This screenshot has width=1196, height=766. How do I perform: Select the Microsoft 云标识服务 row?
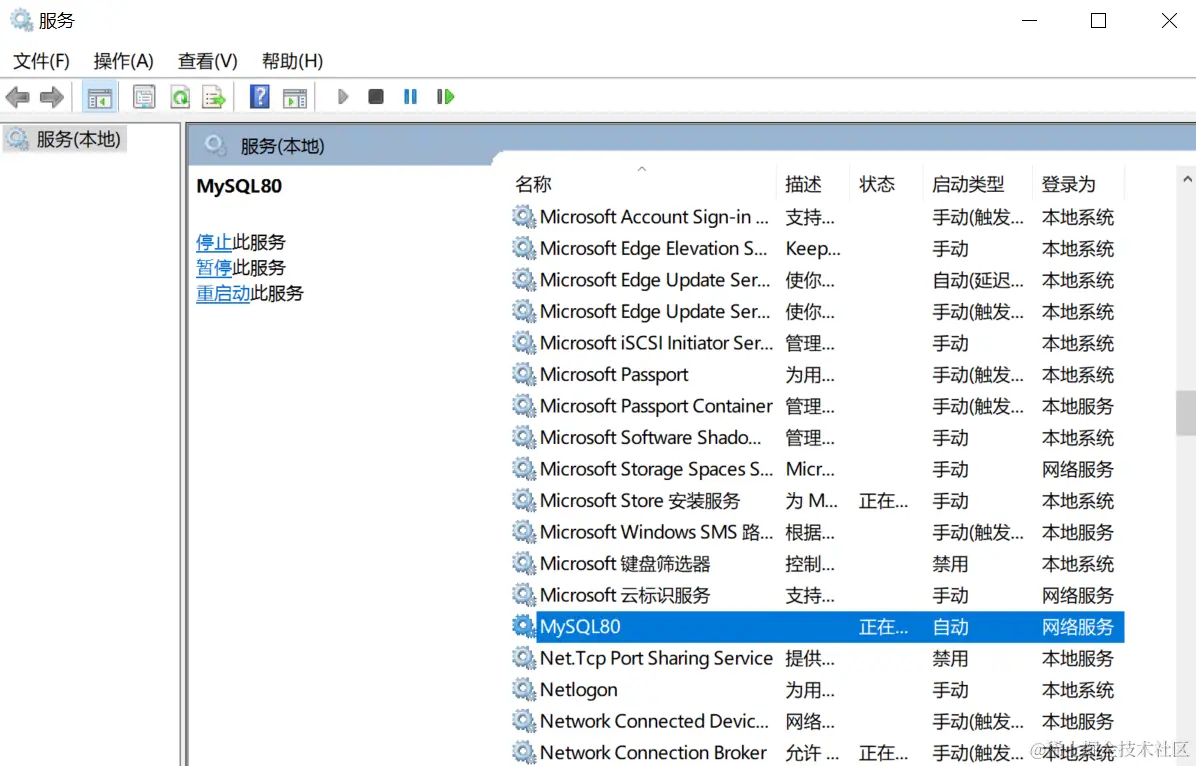[x=817, y=595]
